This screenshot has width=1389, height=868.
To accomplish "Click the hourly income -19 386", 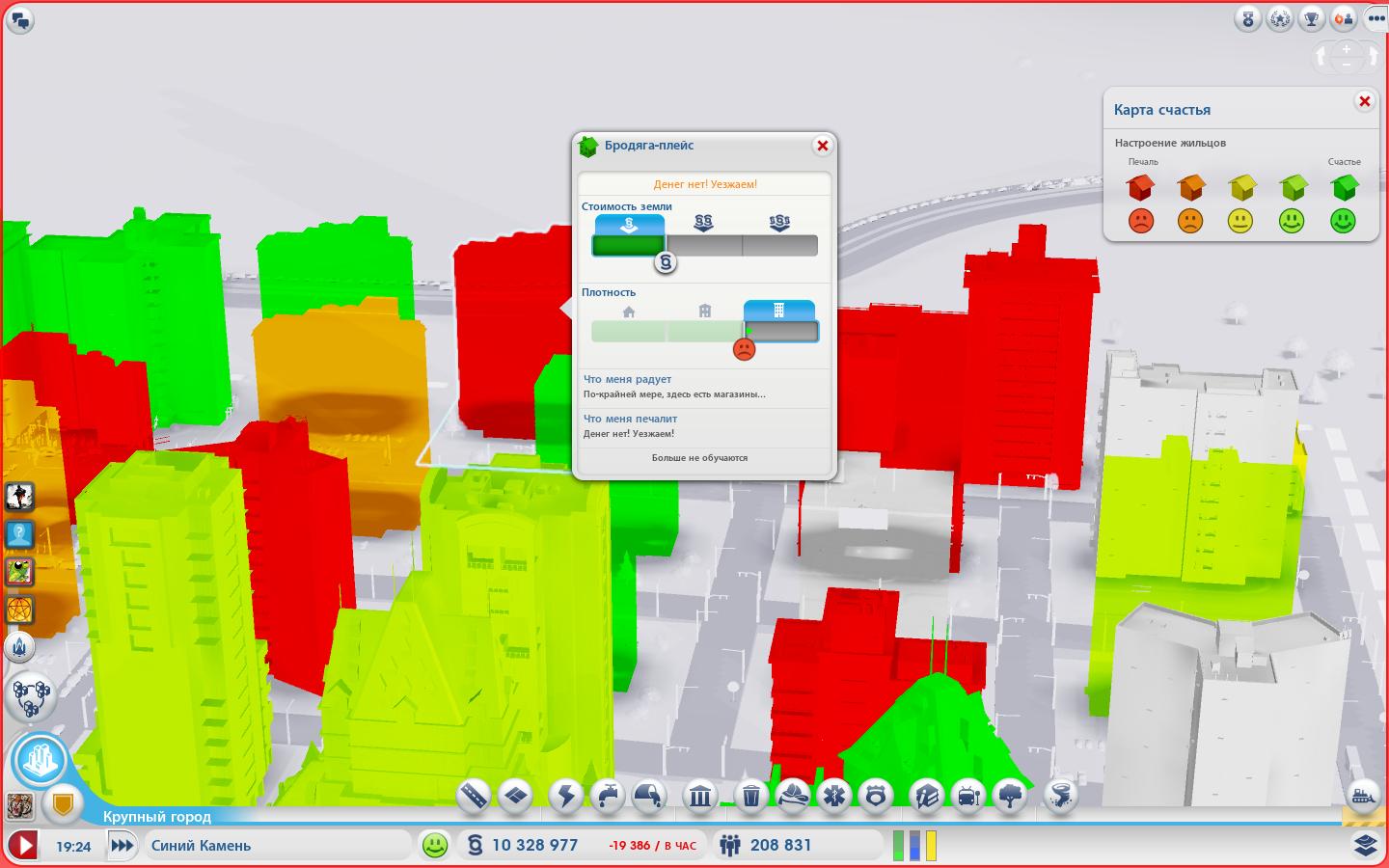I will coord(652,846).
